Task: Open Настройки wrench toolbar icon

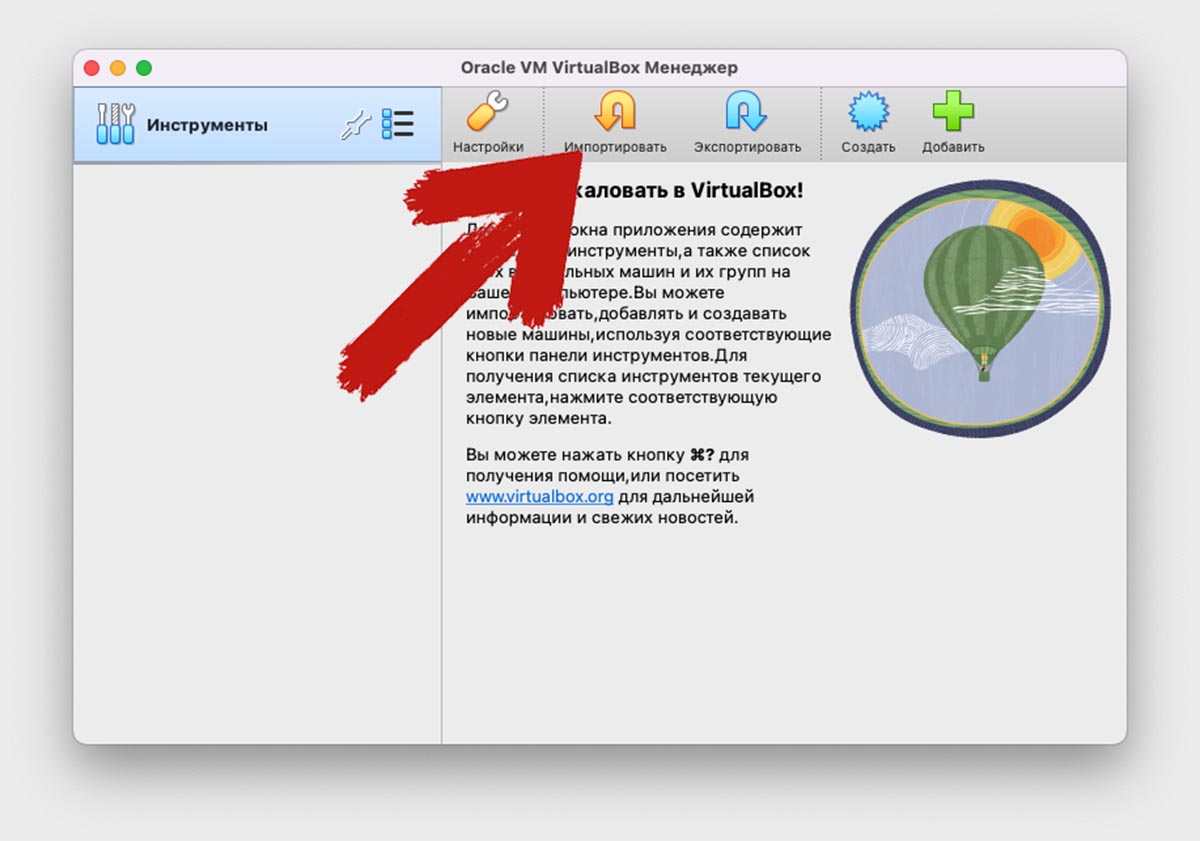Action: tap(488, 112)
